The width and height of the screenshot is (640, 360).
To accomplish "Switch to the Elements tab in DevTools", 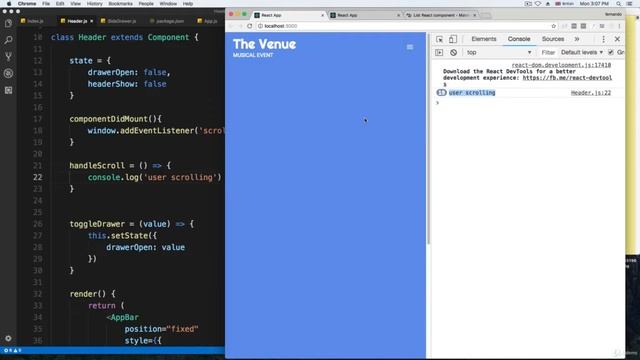I will pyautogui.click(x=484, y=39).
